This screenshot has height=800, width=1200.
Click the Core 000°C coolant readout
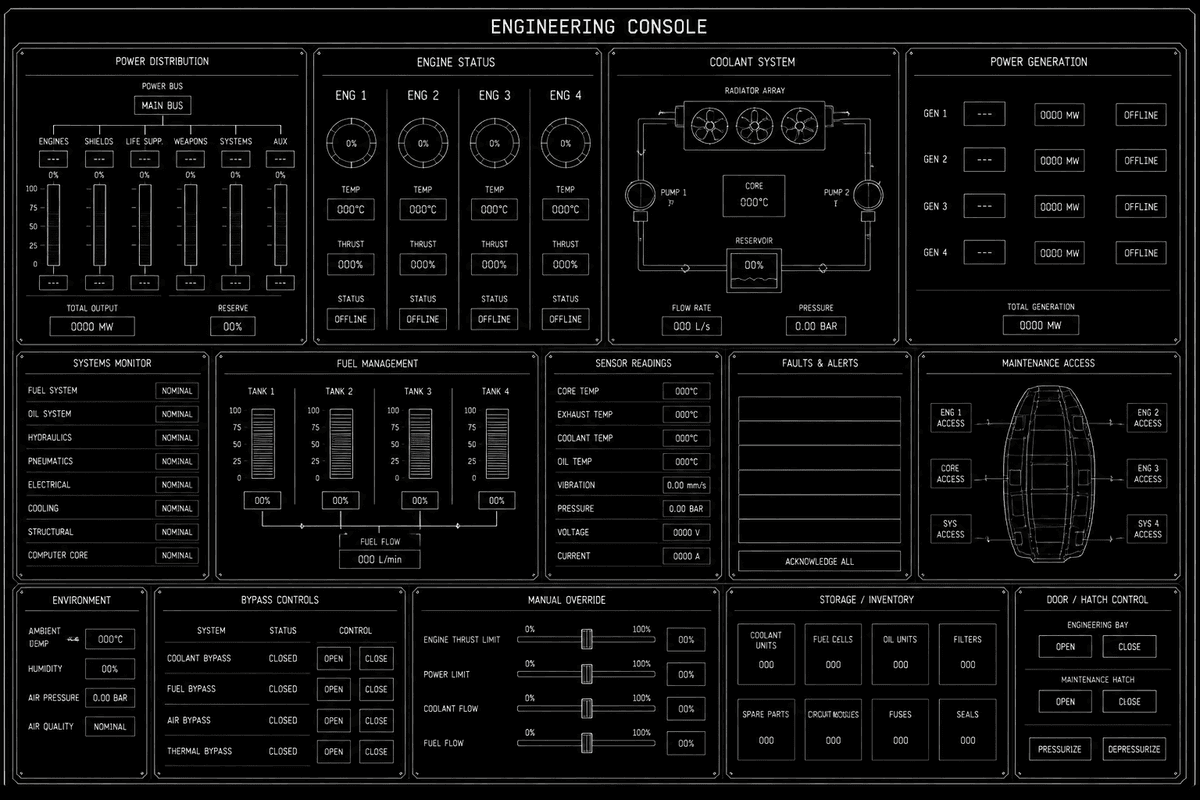(x=754, y=195)
